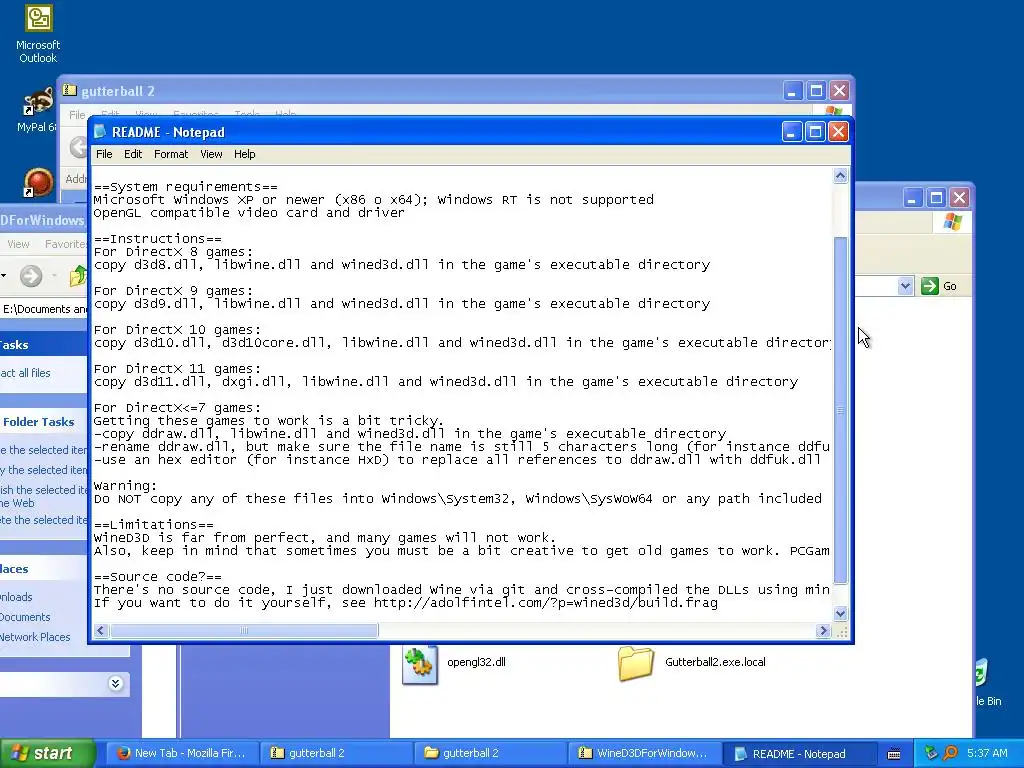The image size is (1024, 768).
Task: Switch to second gutterball 2 folder taskbar button
Action: point(489,753)
